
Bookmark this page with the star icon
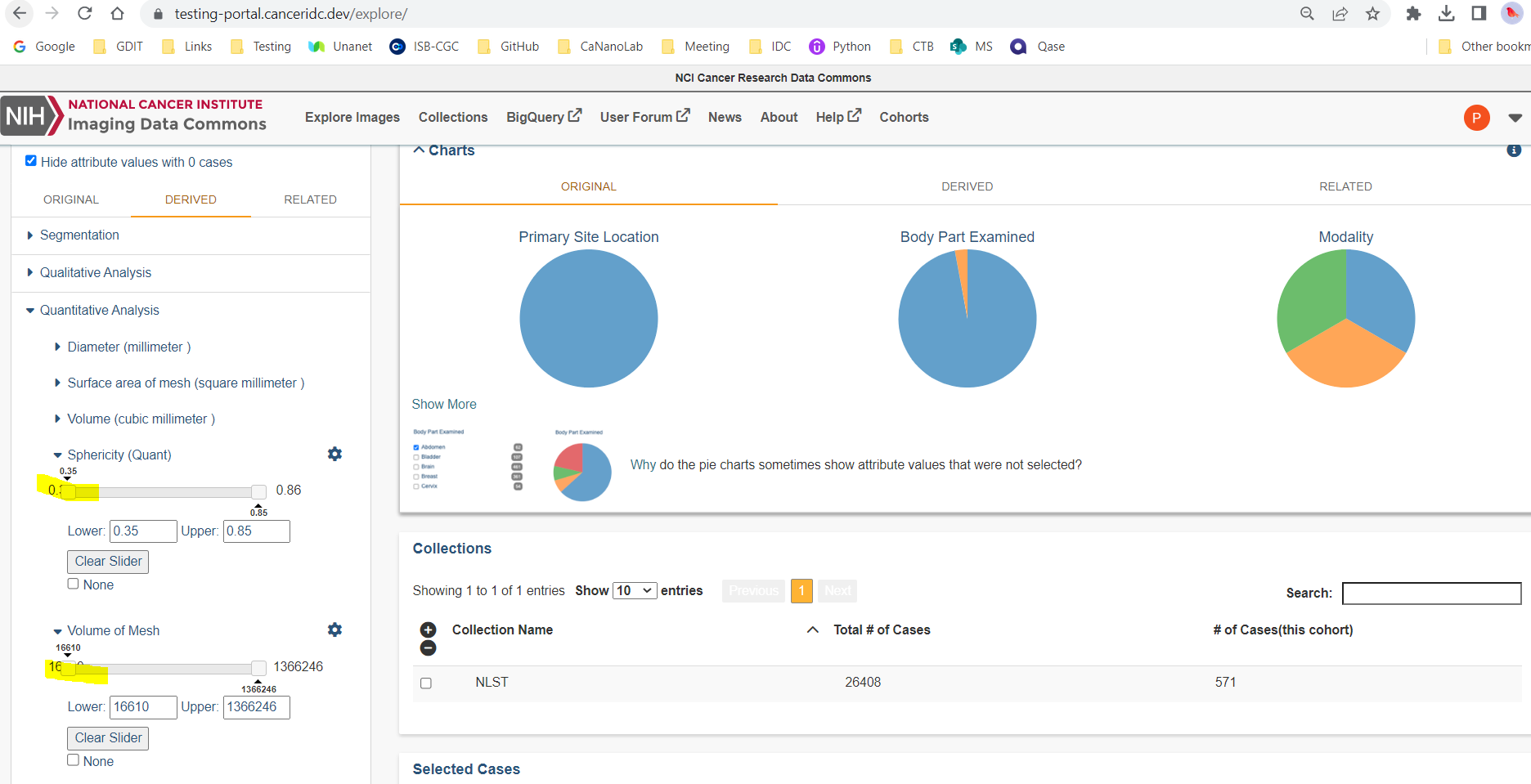tap(1372, 14)
